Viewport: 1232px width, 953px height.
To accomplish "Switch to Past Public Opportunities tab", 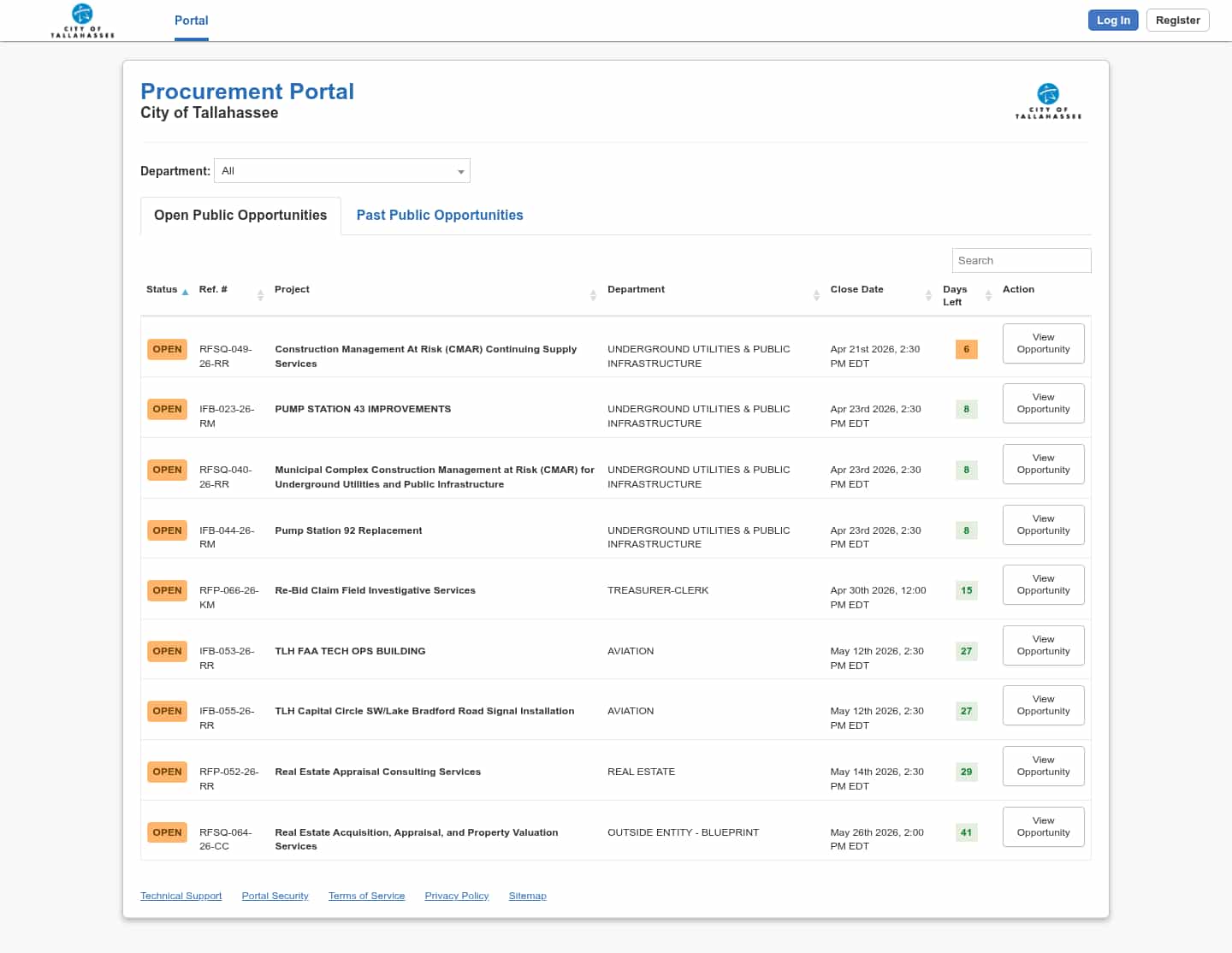I will pos(440,216).
